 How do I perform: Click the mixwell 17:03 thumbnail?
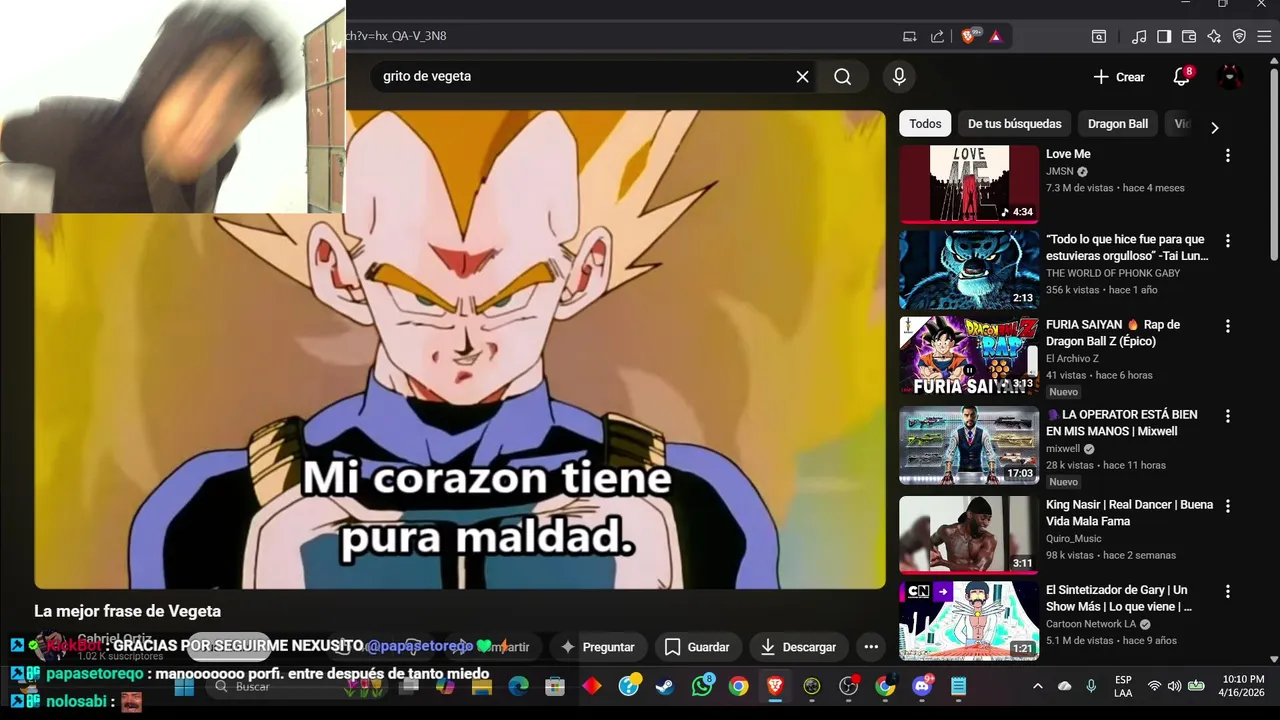[x=969, y=445]
